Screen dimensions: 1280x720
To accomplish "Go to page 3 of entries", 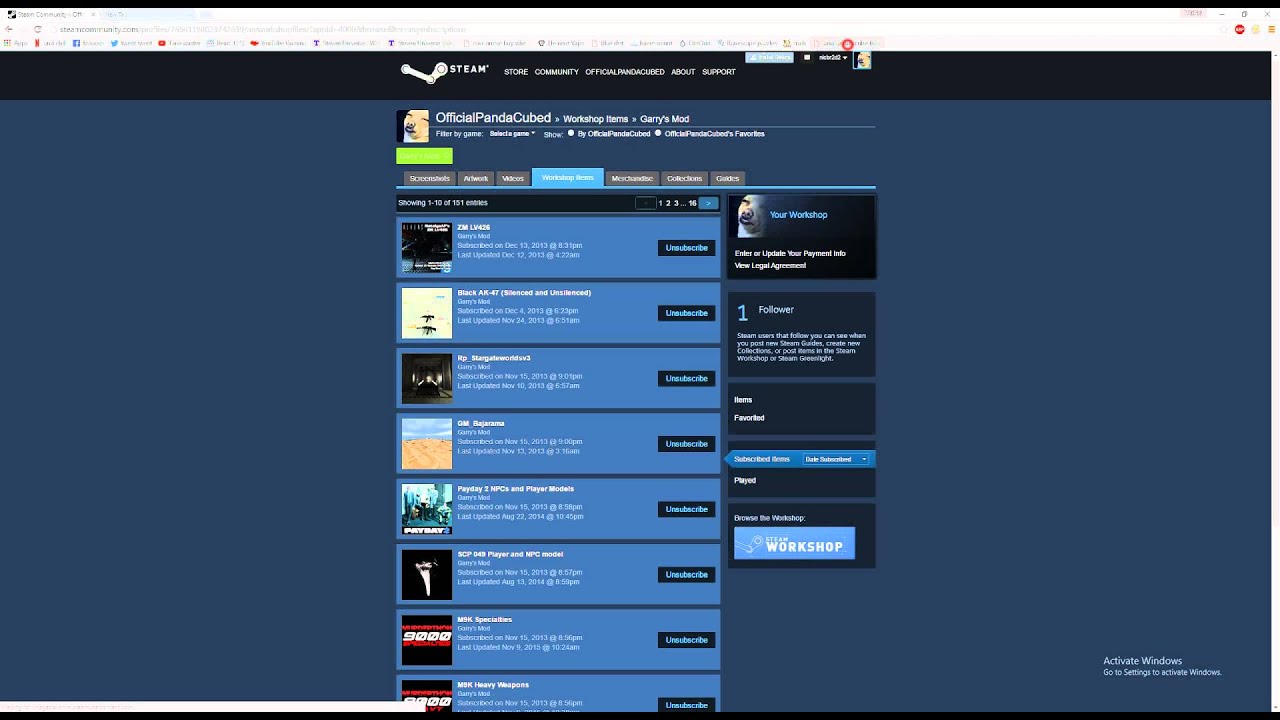I will pos(676,203).
